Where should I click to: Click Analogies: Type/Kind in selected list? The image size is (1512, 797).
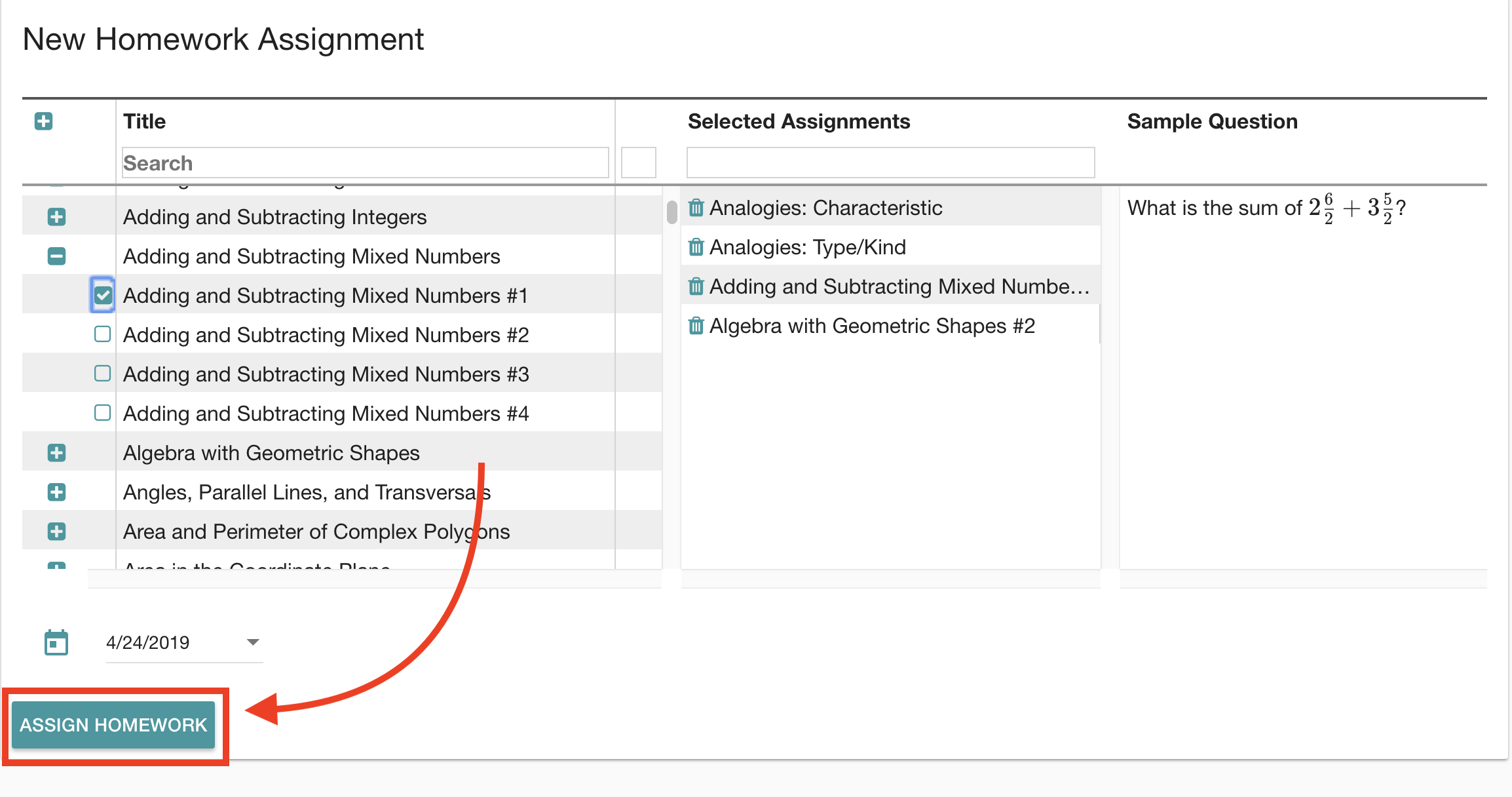coord(808,247)
